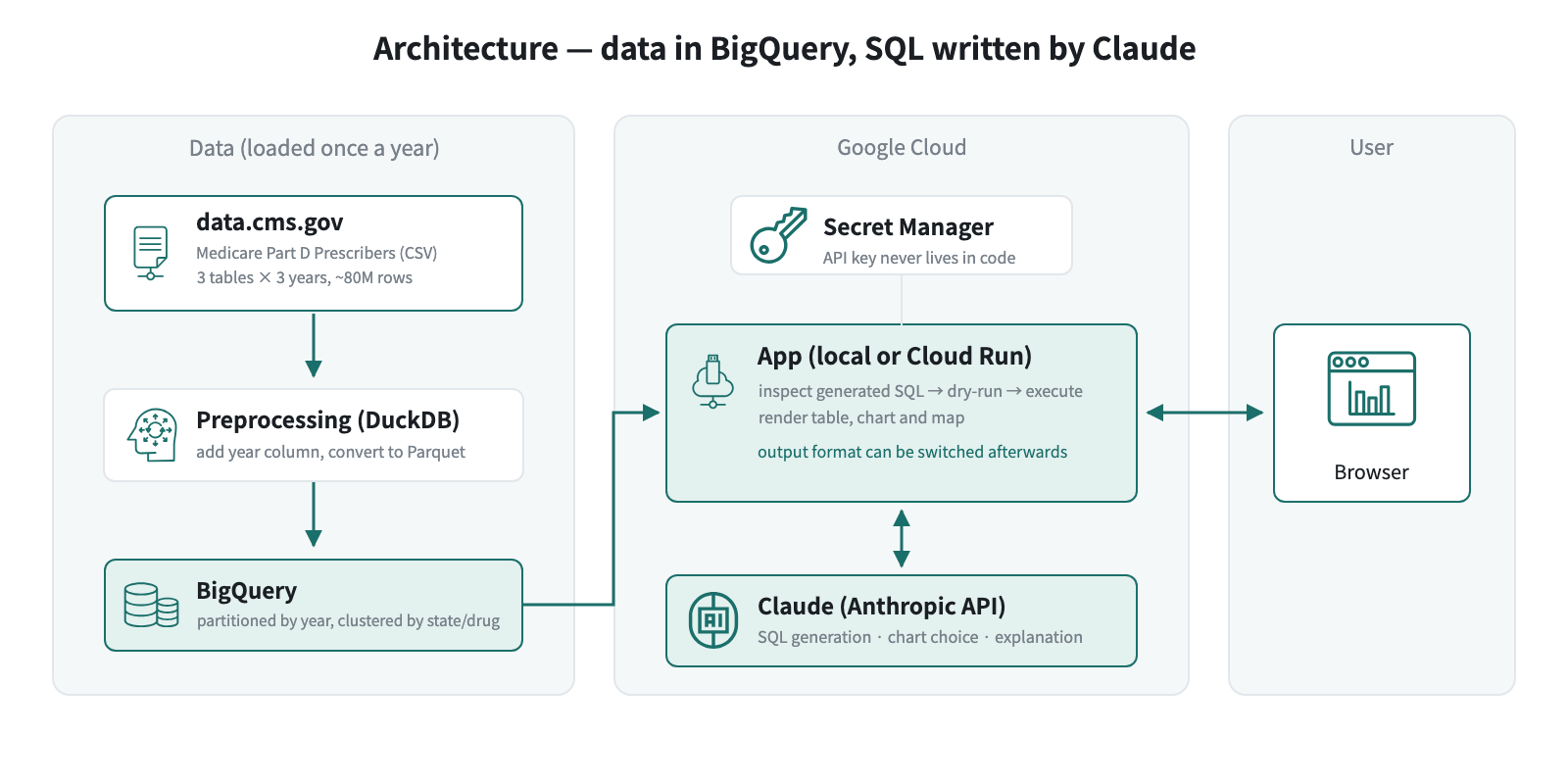1568x784 pixels.
Task: Click 'output format can be switched afterwards'
Action: pos(912,452)
